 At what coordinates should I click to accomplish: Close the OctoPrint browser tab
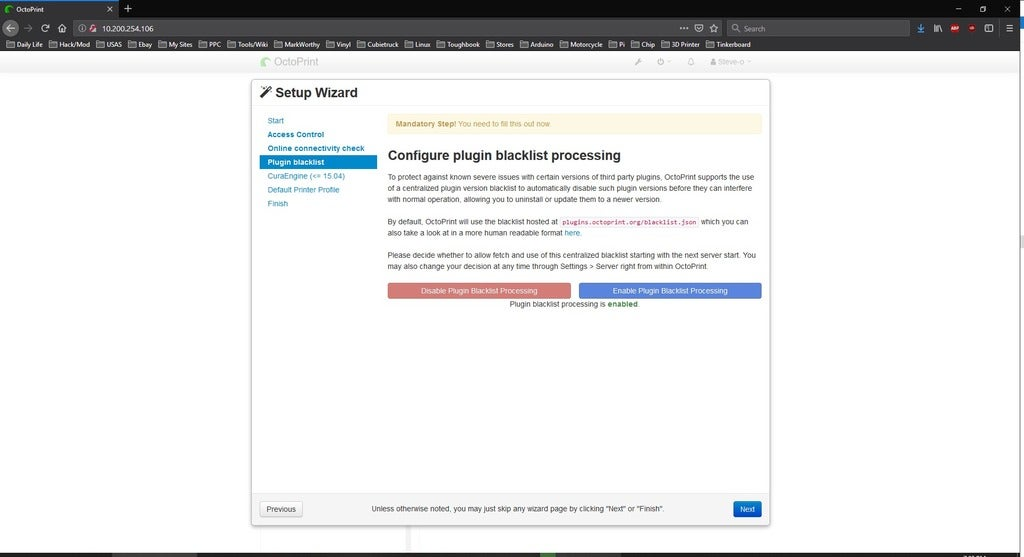[x=109, y=9]
